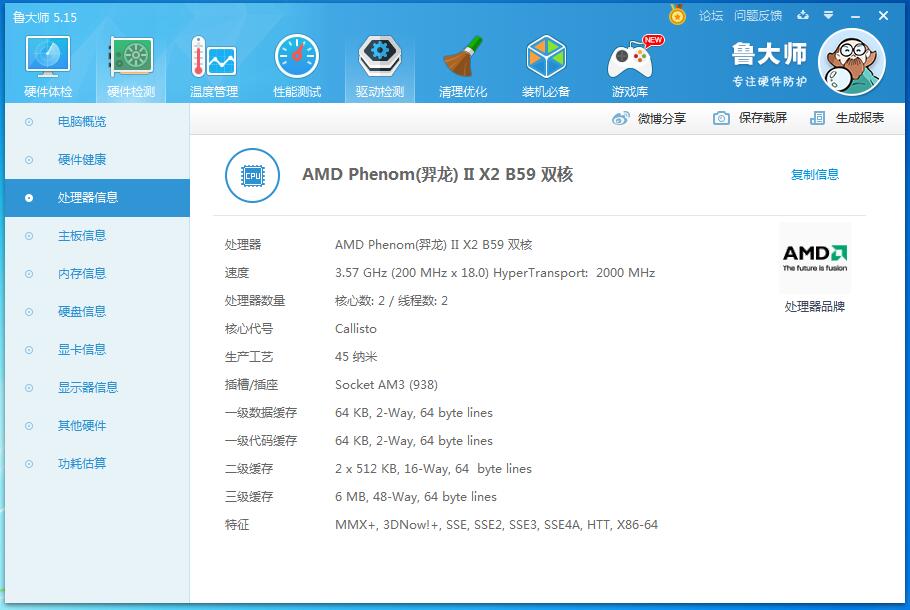Click the bullet before 功耗估算

[29, 464]
